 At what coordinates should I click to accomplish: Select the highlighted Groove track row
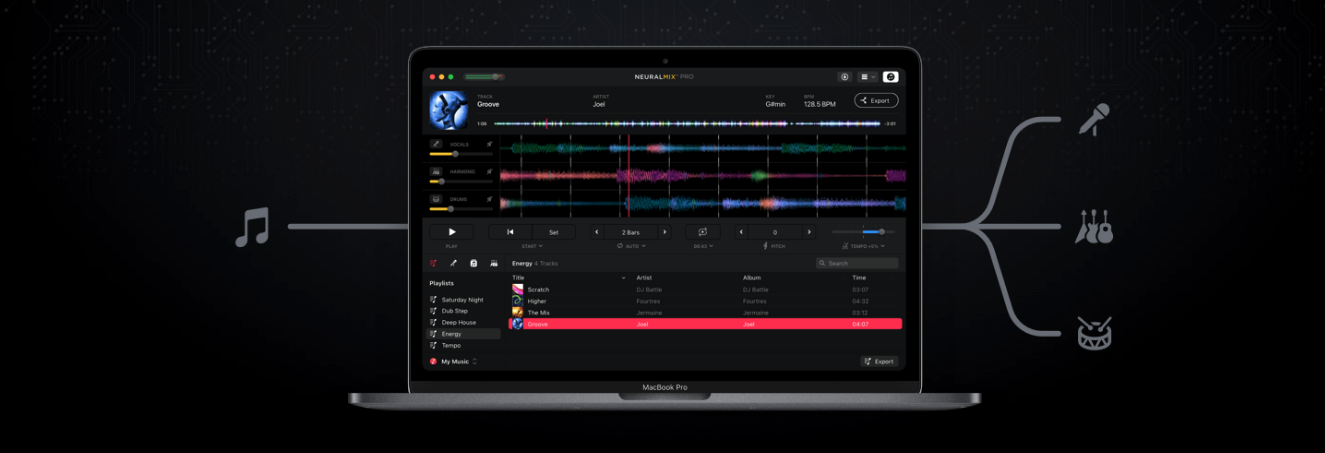tap(706, 324)
